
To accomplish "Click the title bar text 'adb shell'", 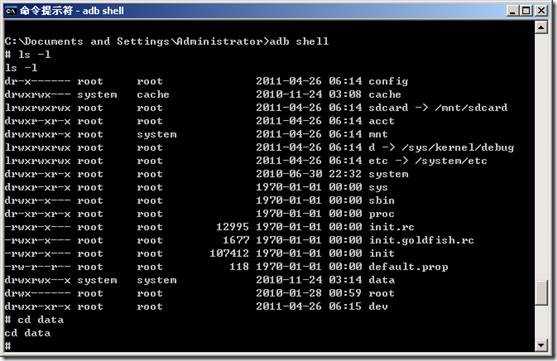I will tap(103, 11).
